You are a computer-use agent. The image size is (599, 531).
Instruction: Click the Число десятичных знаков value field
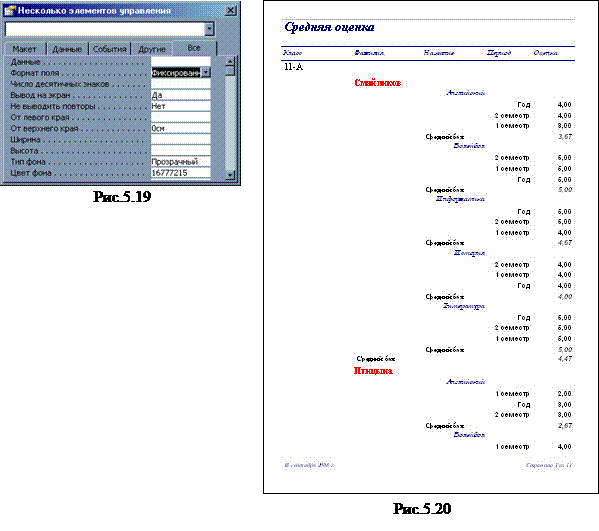pyautogui.click(x=181, y=84)
